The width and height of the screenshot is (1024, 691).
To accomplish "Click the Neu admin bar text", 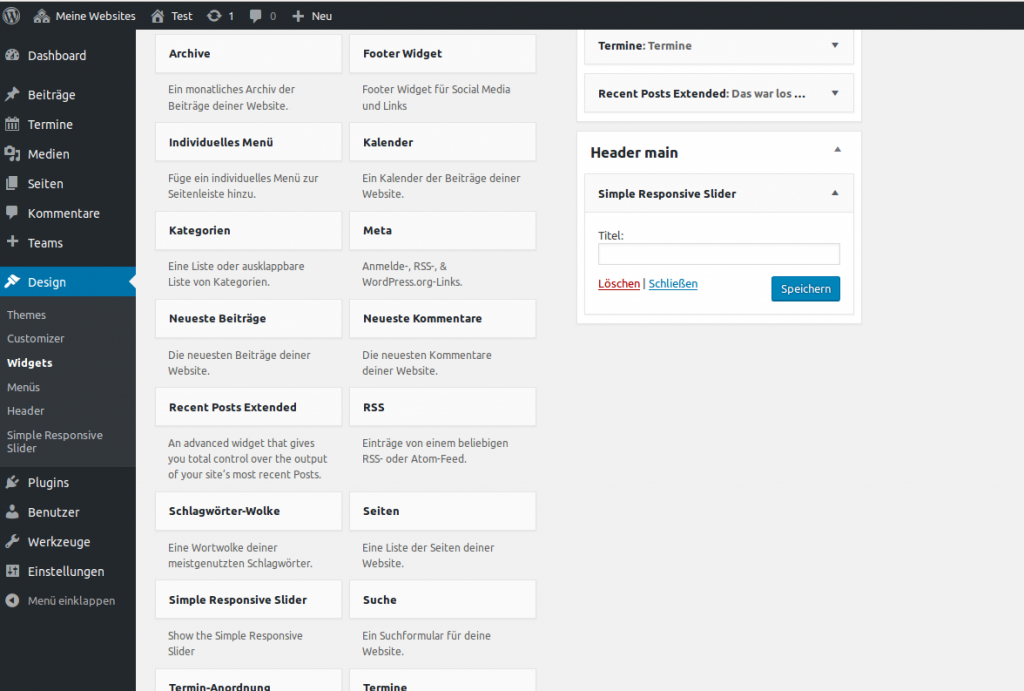I will [321, 16].
